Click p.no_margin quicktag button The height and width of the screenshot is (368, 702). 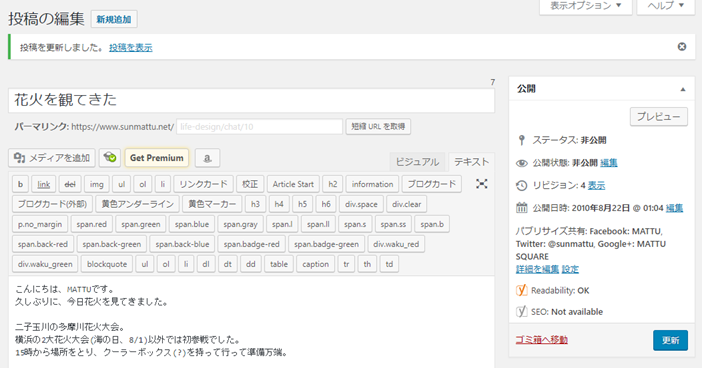tap(40, 224)
